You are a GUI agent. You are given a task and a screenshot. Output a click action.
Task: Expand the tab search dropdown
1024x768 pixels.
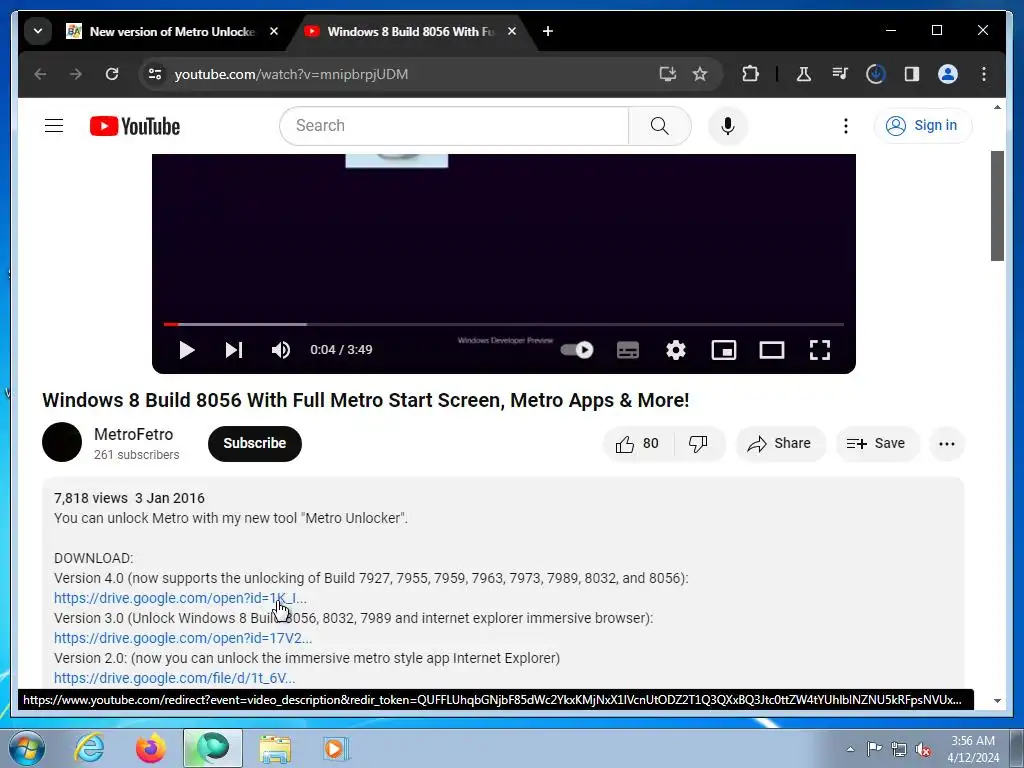(38, 31)
